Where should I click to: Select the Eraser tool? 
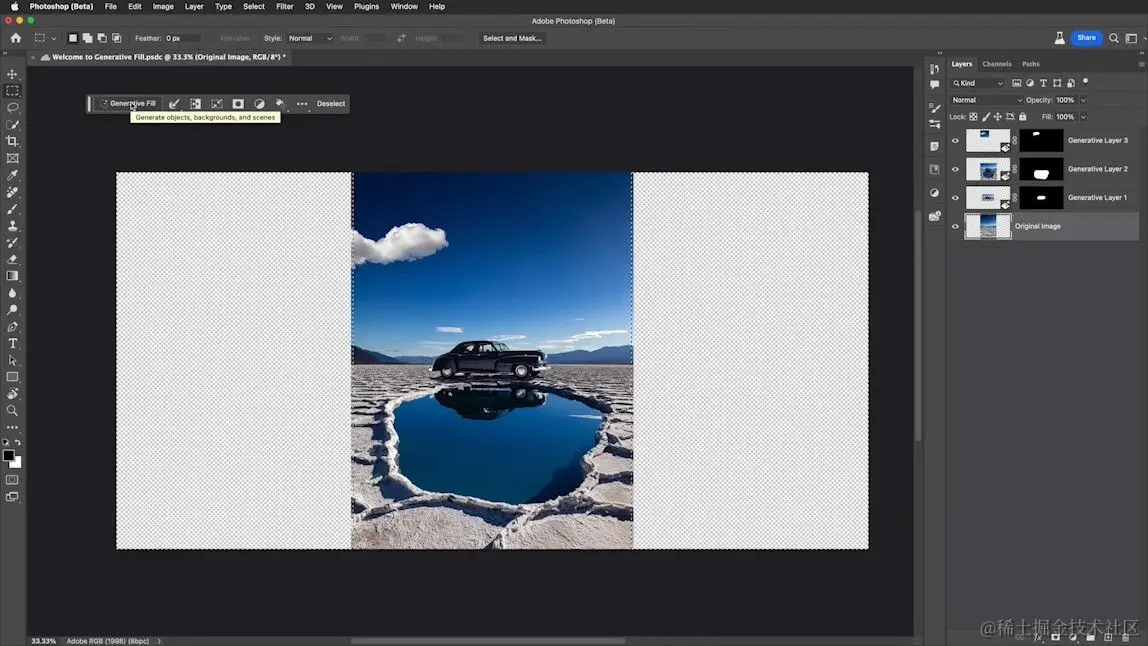pos(13,259)
